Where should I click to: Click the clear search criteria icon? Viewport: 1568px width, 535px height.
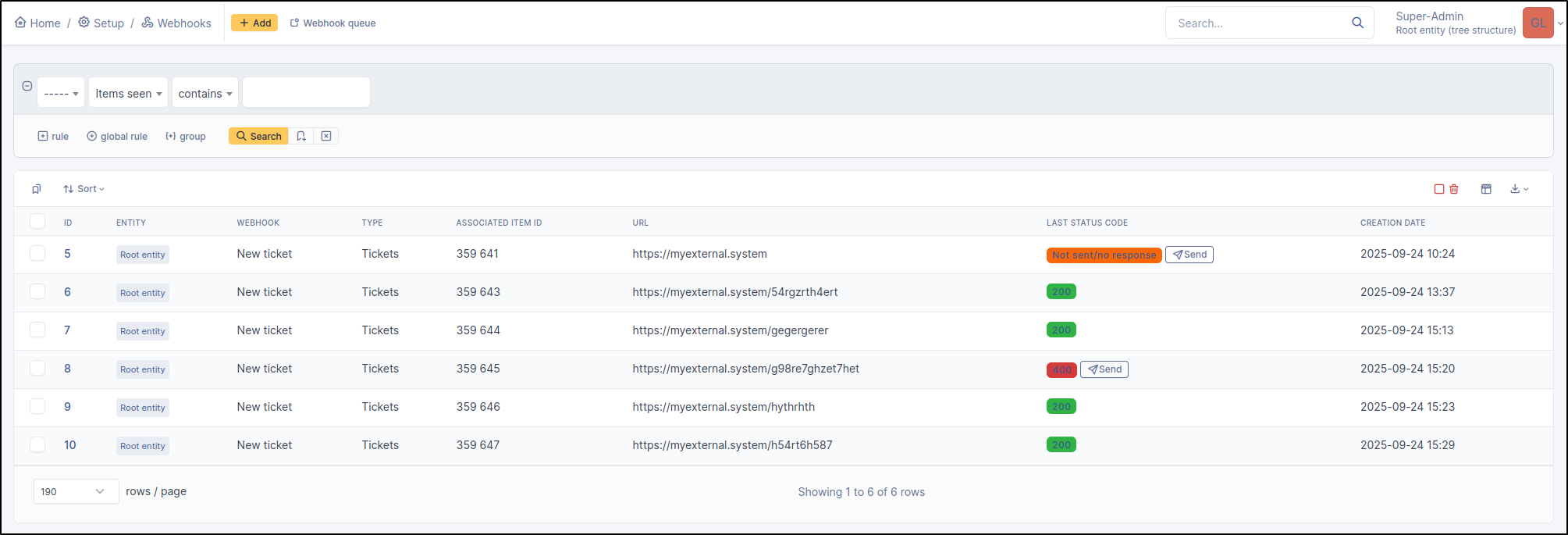click(x=326, y=136)
